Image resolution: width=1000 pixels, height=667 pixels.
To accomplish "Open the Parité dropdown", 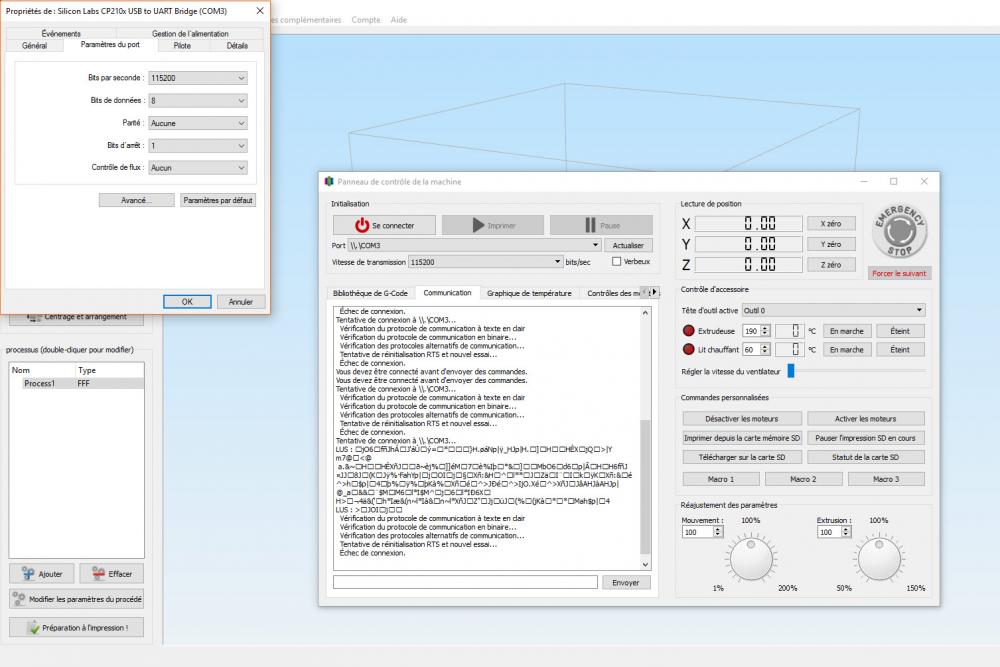I will point(198,123).
